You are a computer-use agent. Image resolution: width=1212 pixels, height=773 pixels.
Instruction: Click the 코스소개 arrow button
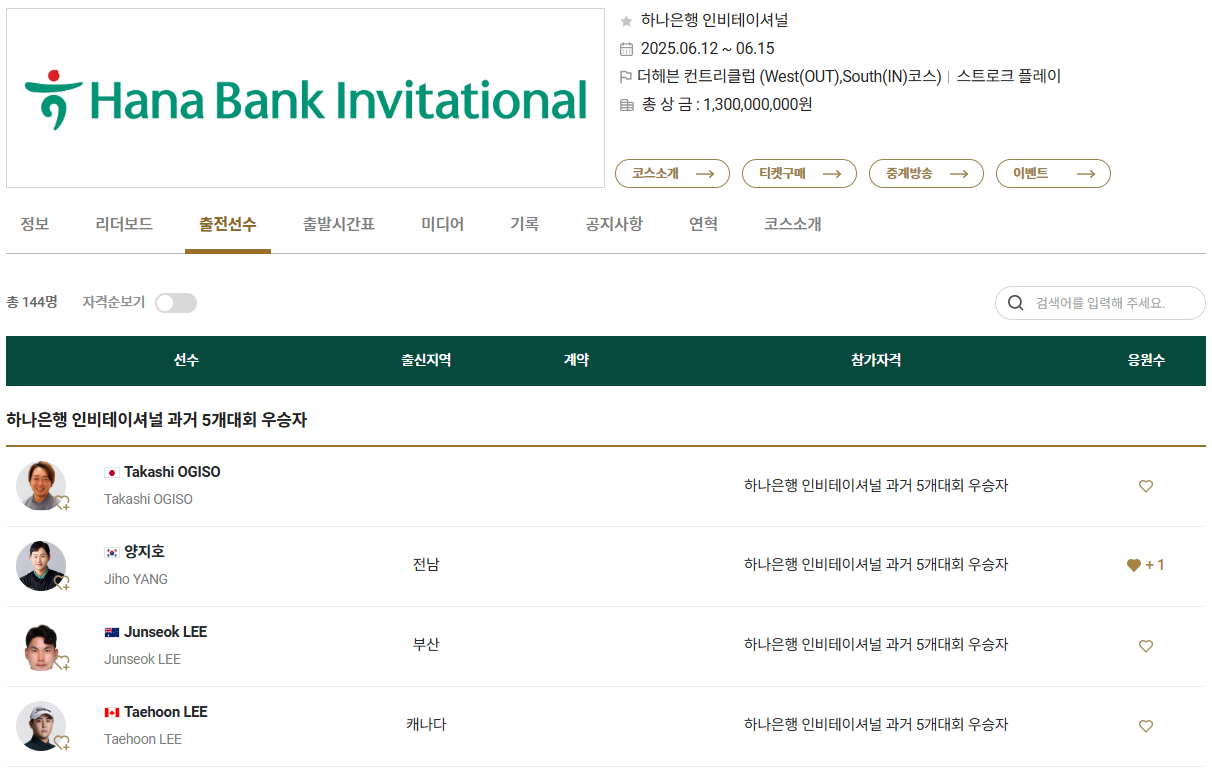click(x=672, y=173)
